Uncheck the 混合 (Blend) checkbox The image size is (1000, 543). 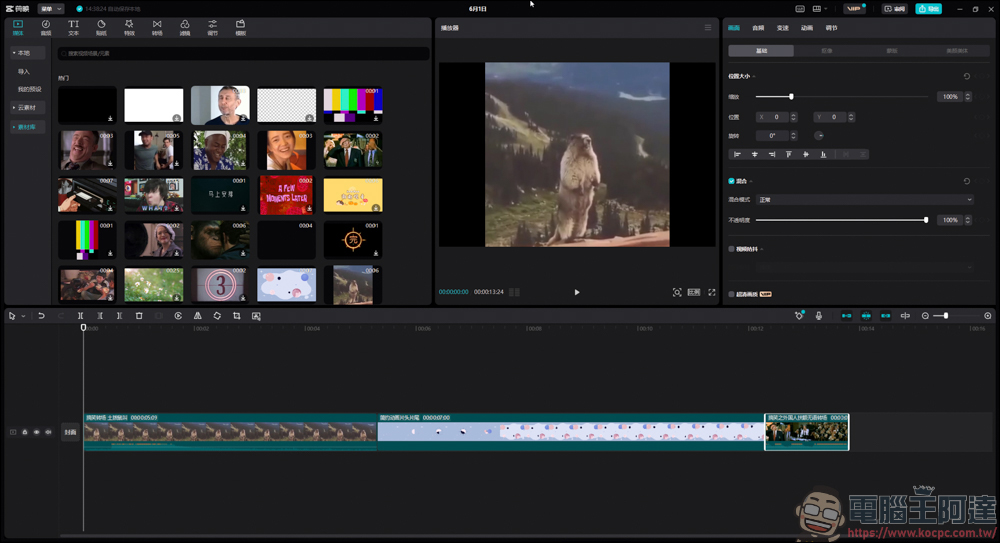click(x=732, y=181)
